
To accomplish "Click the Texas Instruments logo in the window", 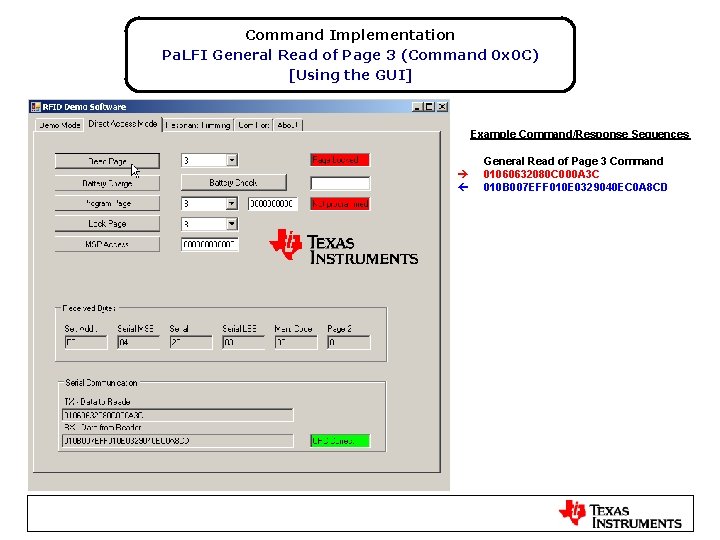I will point(343,247).
